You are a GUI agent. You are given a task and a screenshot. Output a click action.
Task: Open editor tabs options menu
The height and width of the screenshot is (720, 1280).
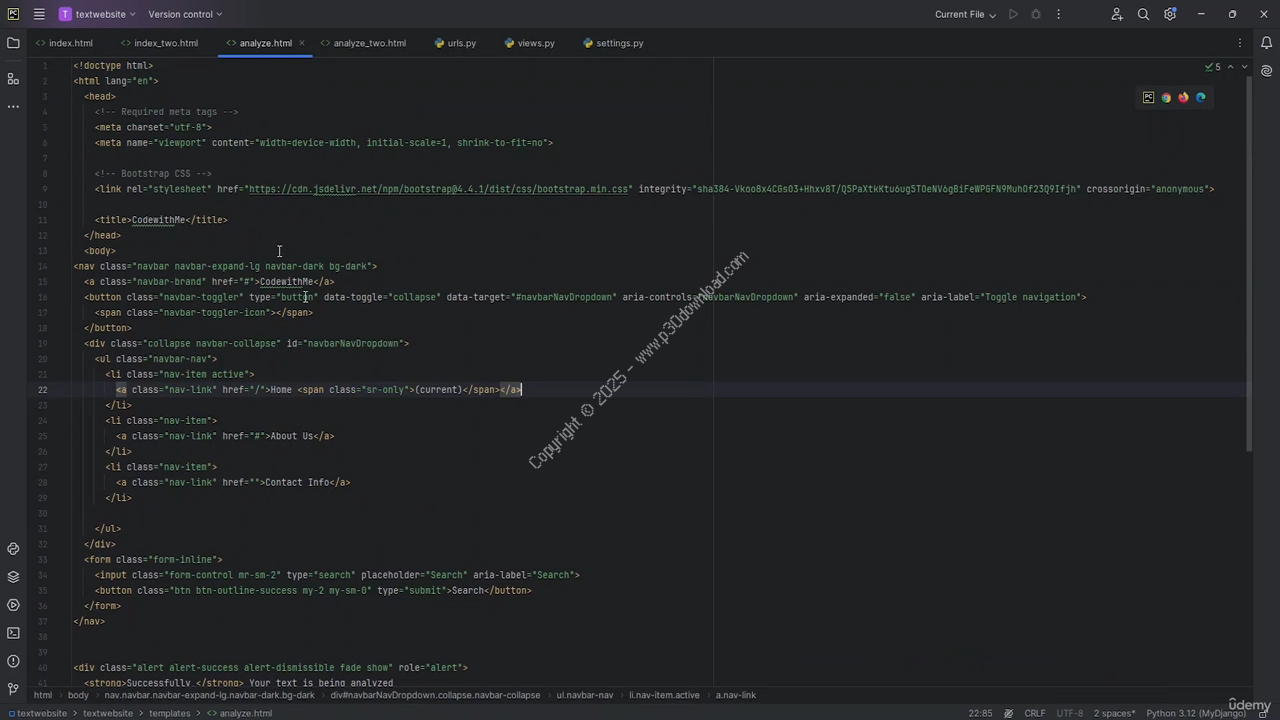coord(1240,43)
